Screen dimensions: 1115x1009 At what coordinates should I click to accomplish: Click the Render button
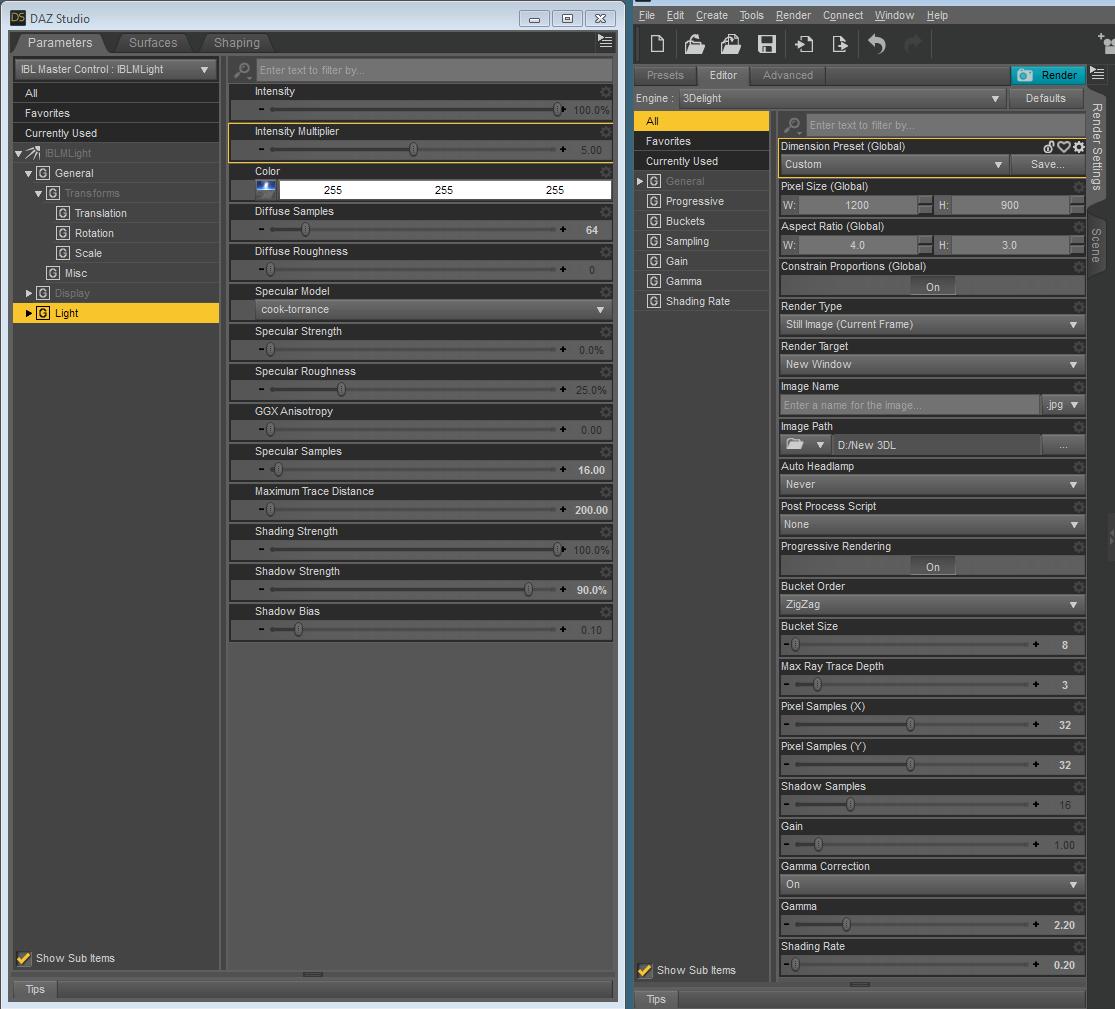1048,75
